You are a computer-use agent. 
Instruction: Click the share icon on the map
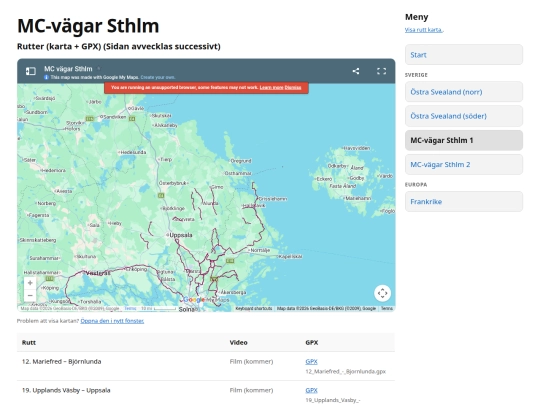[x=356, y=71]
